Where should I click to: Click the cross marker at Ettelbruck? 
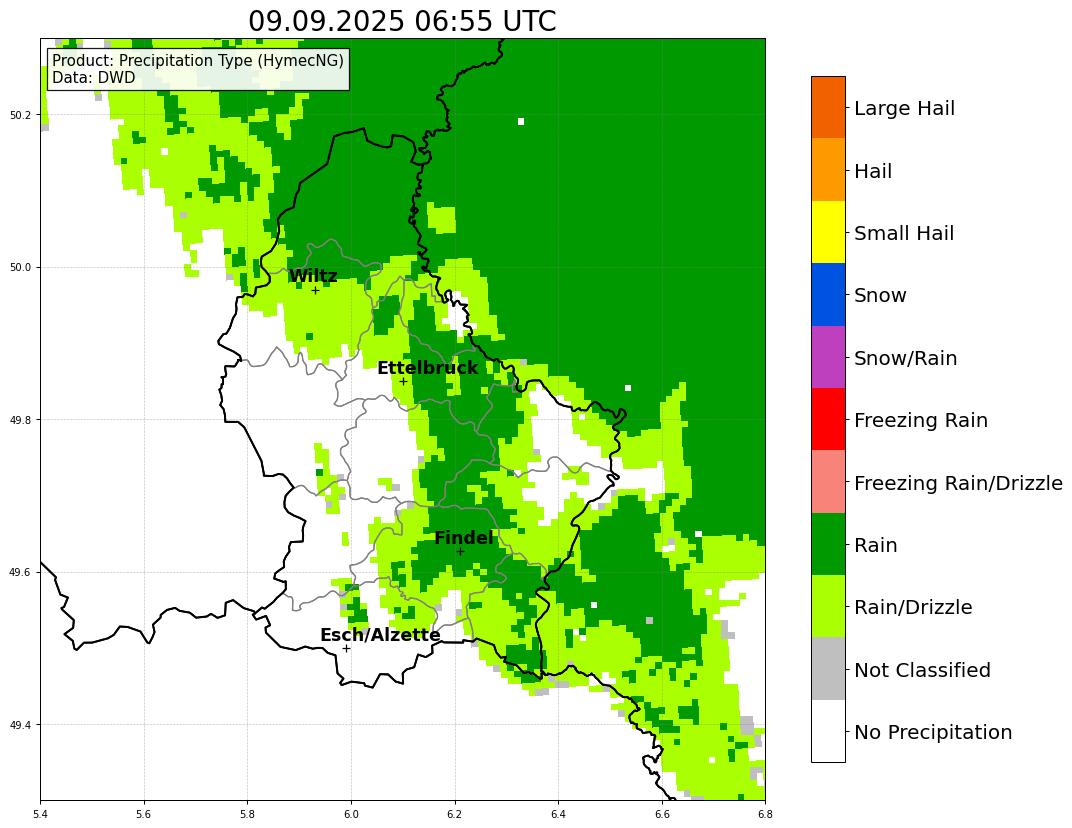403,382
